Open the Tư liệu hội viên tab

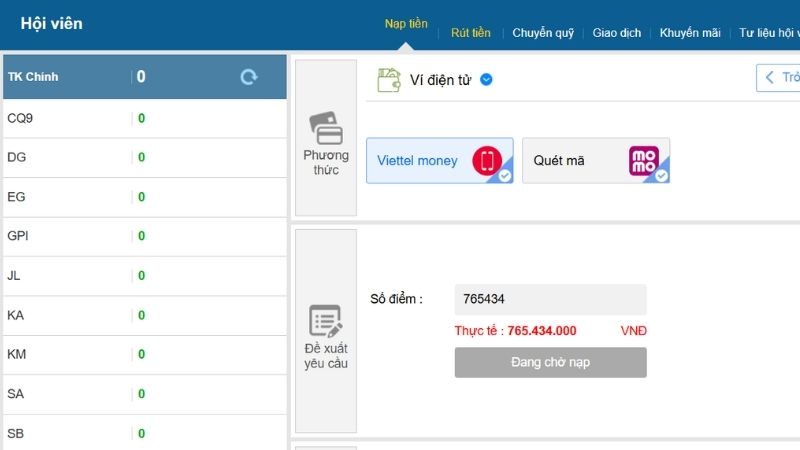(x=769, y=33)
